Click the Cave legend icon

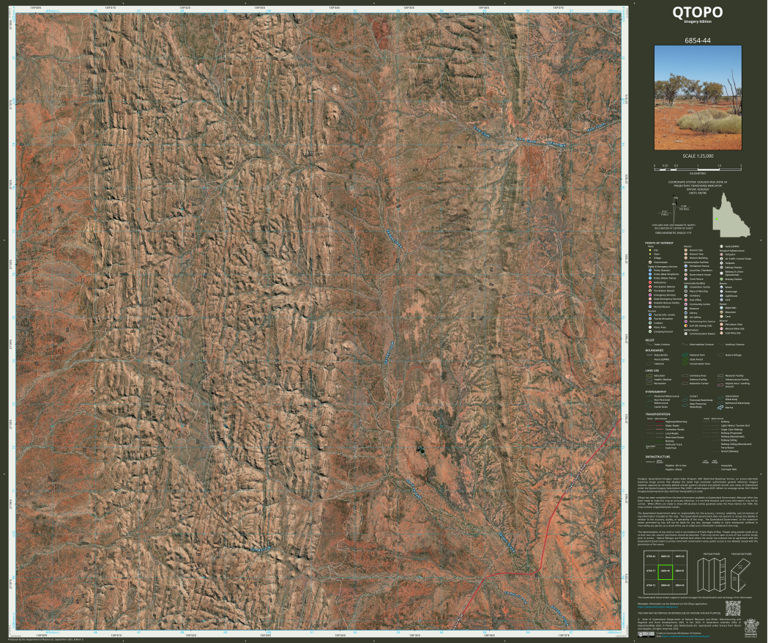[x=721, y=316]
